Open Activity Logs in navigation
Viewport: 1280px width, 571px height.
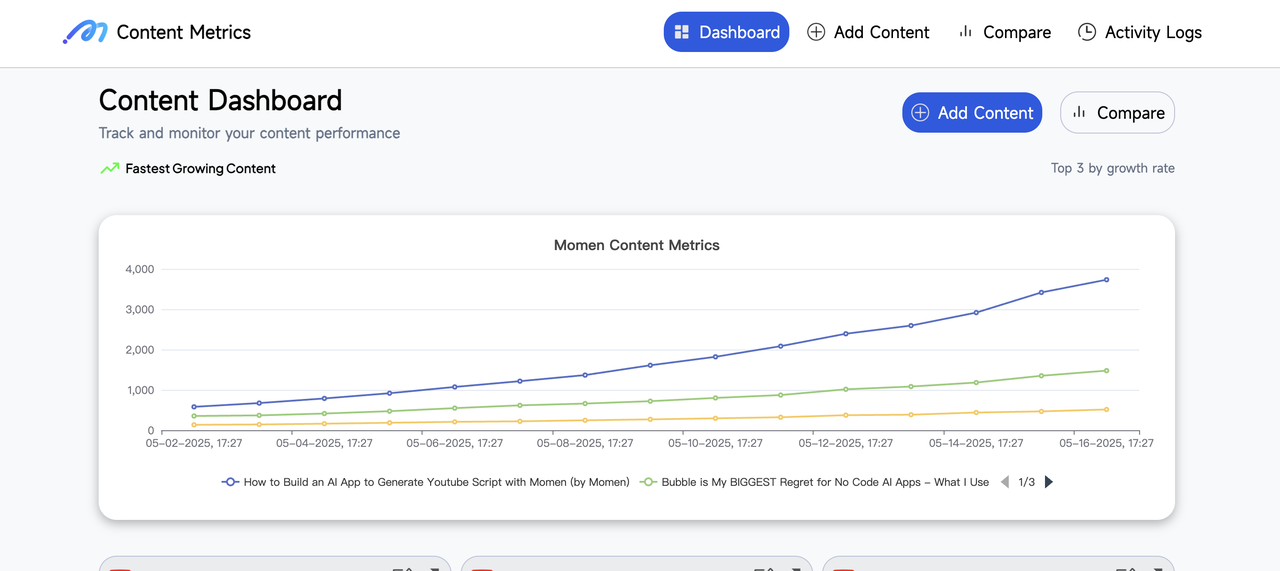tap(1140, 32)
